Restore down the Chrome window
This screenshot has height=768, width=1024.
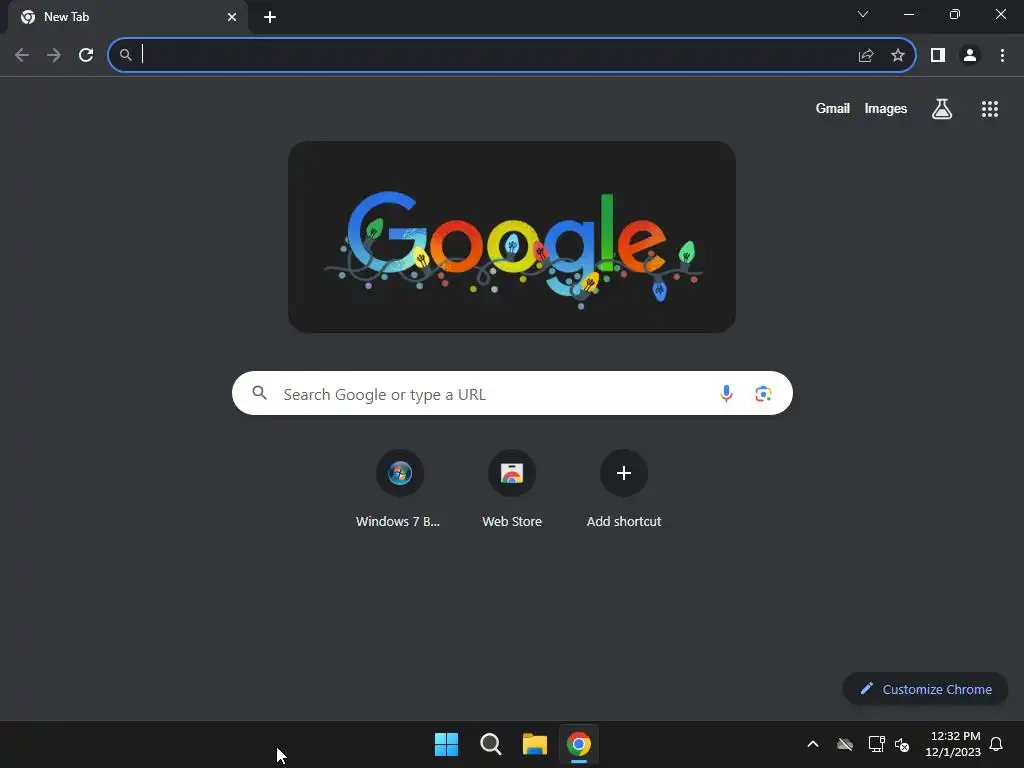tap(955, 14)
